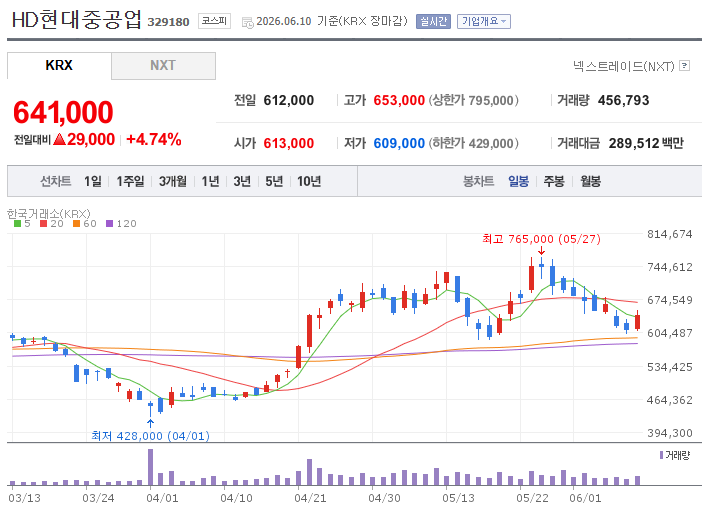
Task: Click the 04/21 date axis label
Action: click(310, 498)
